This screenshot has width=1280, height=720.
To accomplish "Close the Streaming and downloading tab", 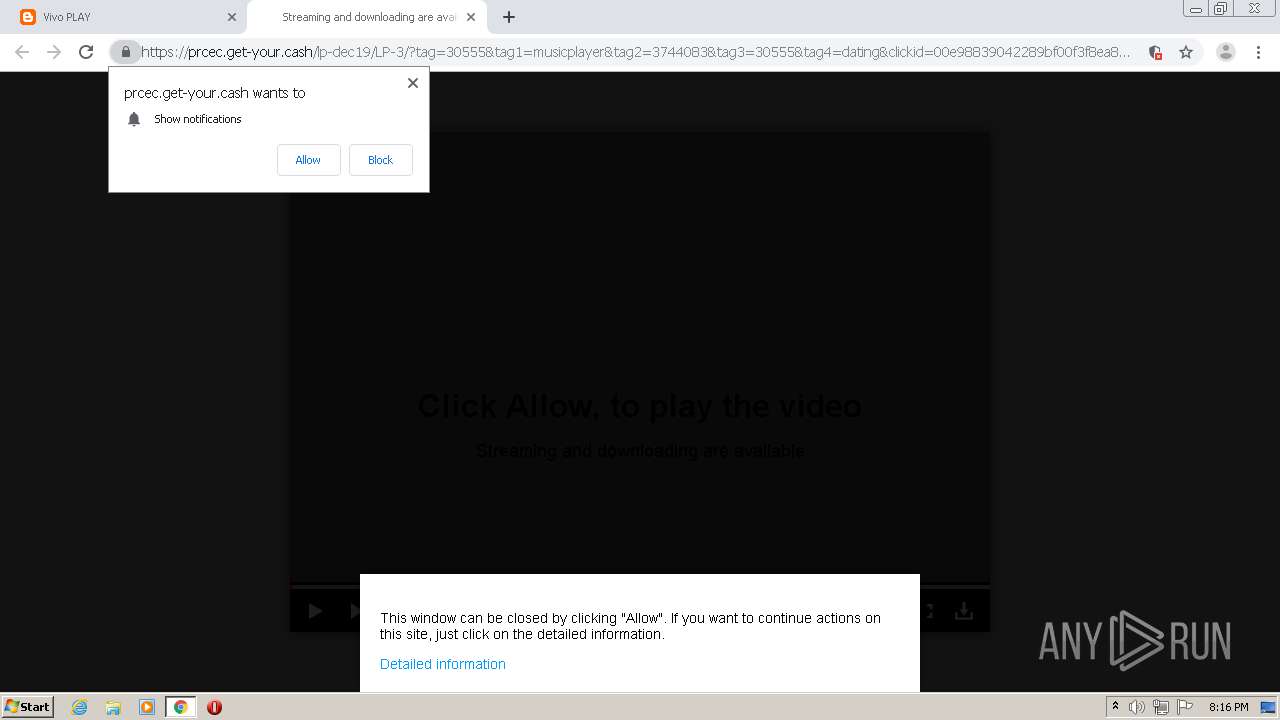I will tap(470, 17).
